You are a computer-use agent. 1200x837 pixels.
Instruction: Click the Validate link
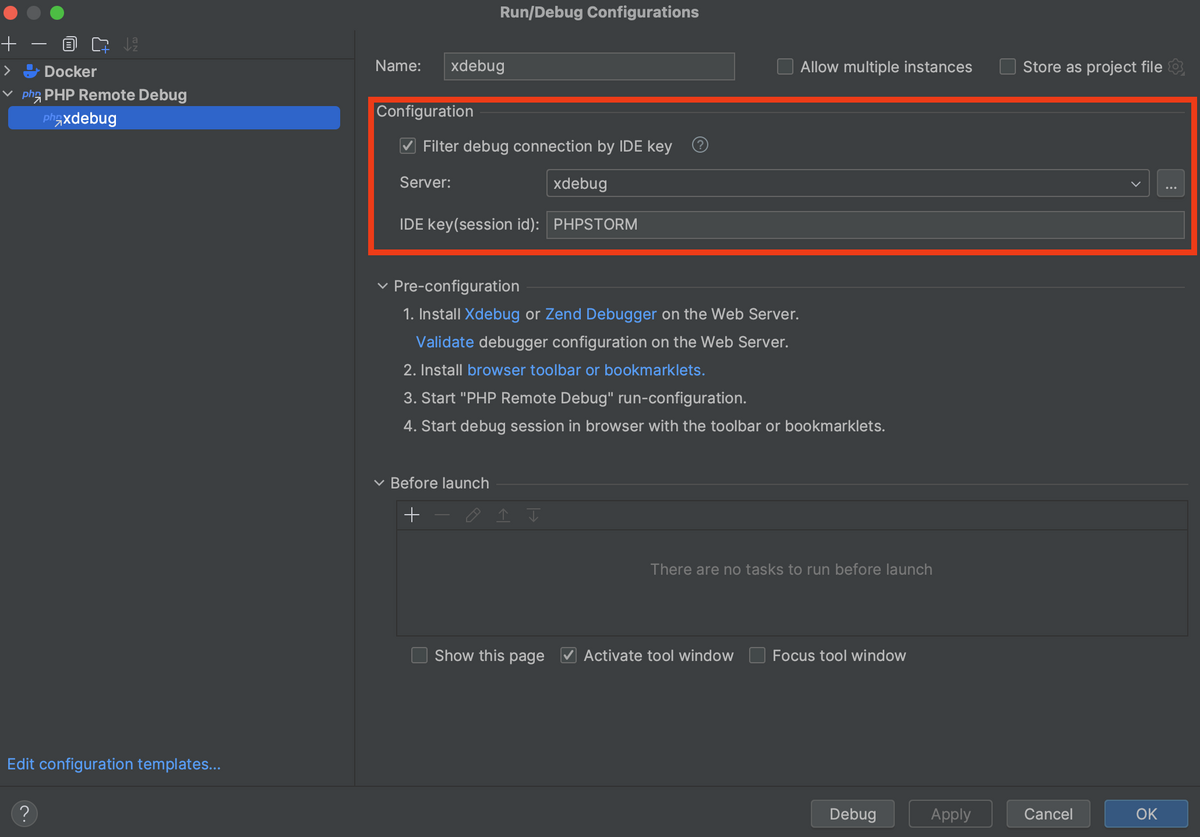[445, 342]
